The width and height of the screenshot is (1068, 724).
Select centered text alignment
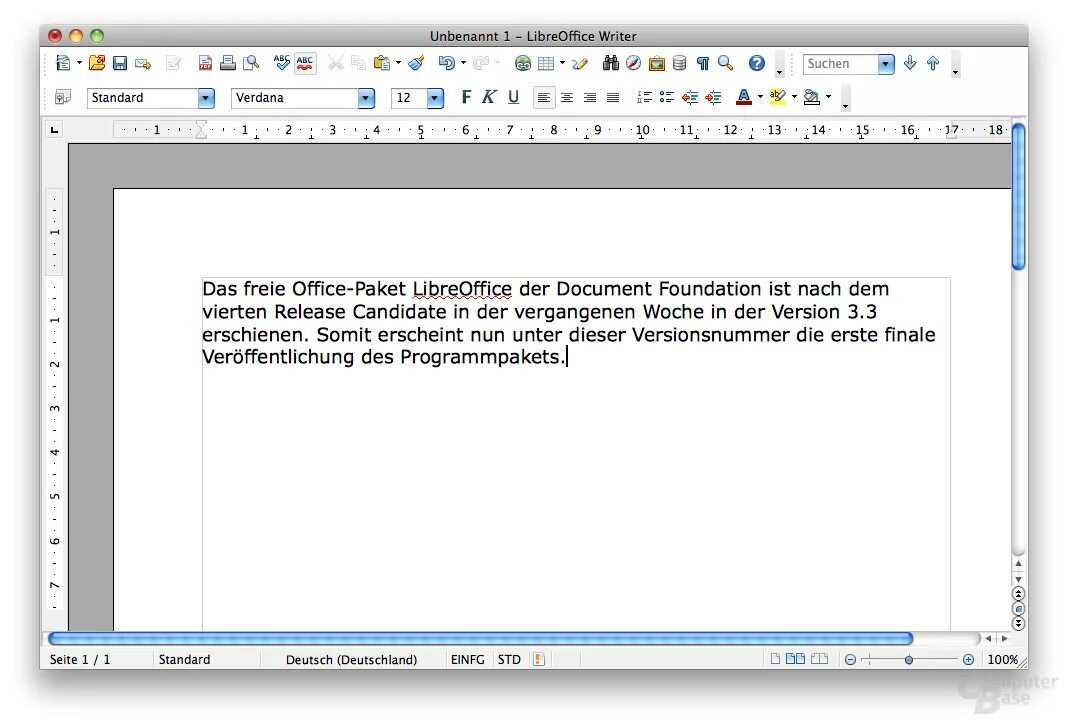[567, 97]
